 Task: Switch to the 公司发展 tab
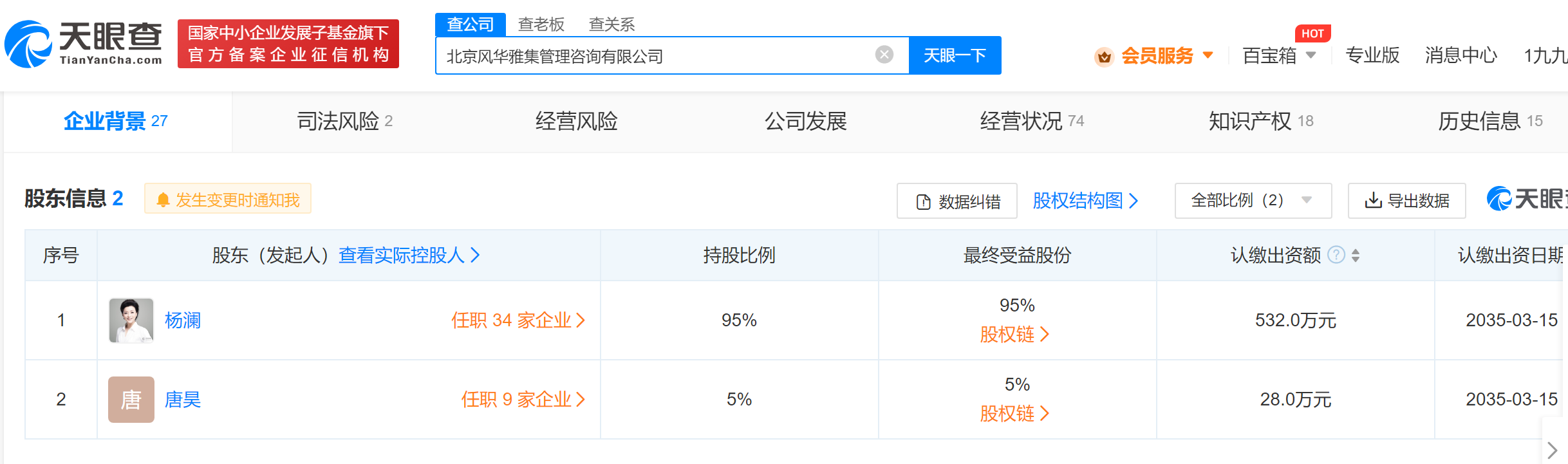805,121
